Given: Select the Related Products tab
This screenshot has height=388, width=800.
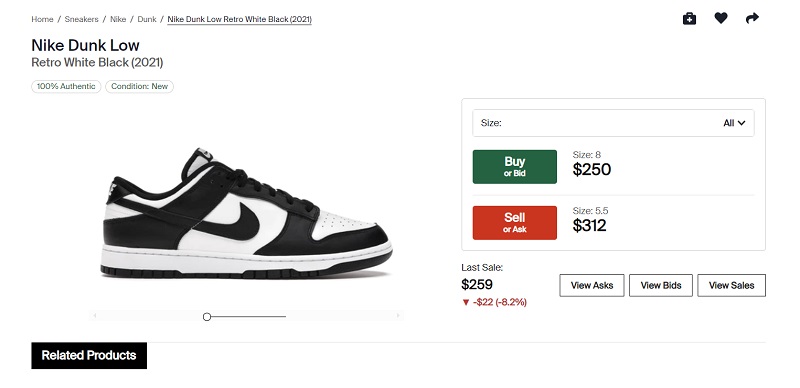Looking at the screenshot, I should click(x=89, y=355).
